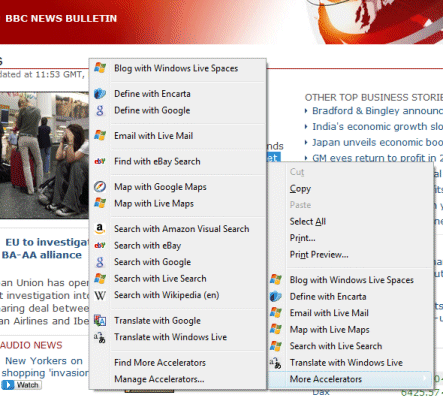Click Windows Live icon beside Blog with Windows Live Spaces in submenu

click(x=100, y=68)
